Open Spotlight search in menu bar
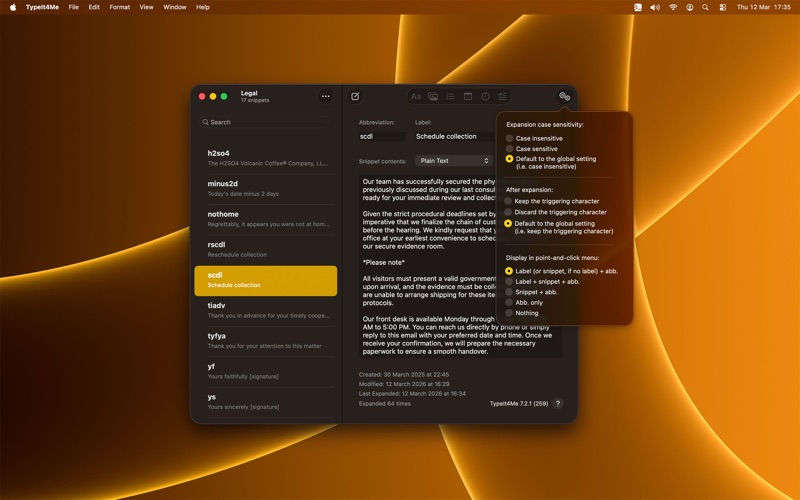The width and height of the screenshot is (800, 500). click(x=705, y=7)
